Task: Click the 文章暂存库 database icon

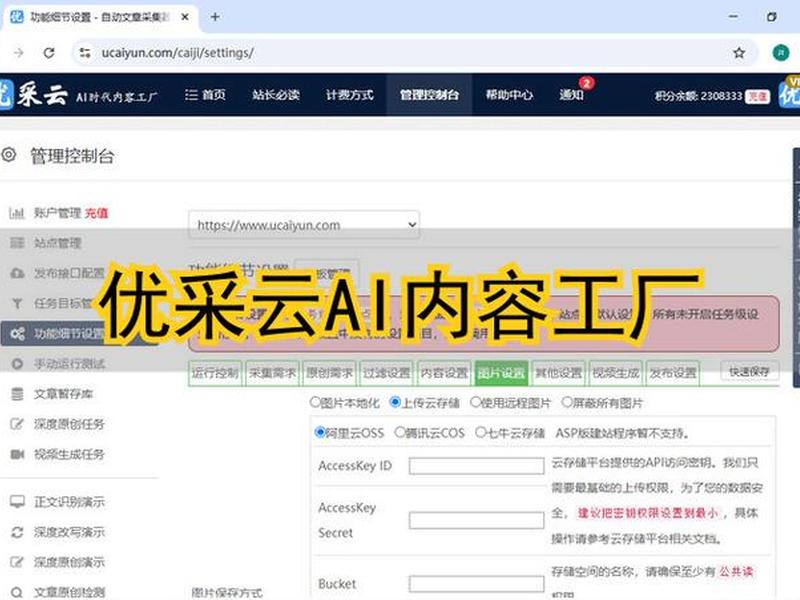Action: click(17, 394)
